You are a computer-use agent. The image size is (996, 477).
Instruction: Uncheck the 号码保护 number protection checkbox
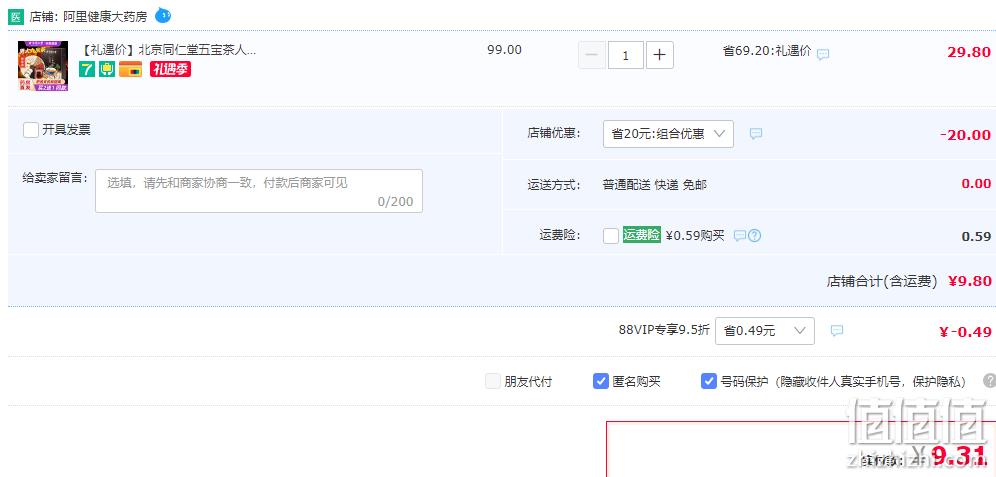pyautogui.click(x=709, y=381)
